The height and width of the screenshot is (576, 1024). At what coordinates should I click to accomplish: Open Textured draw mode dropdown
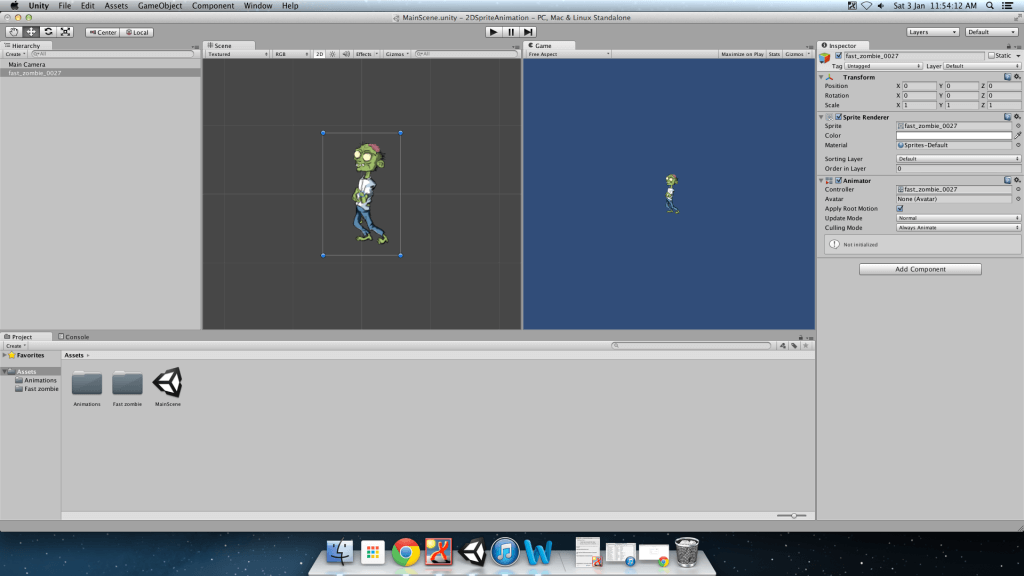[237, 54]
